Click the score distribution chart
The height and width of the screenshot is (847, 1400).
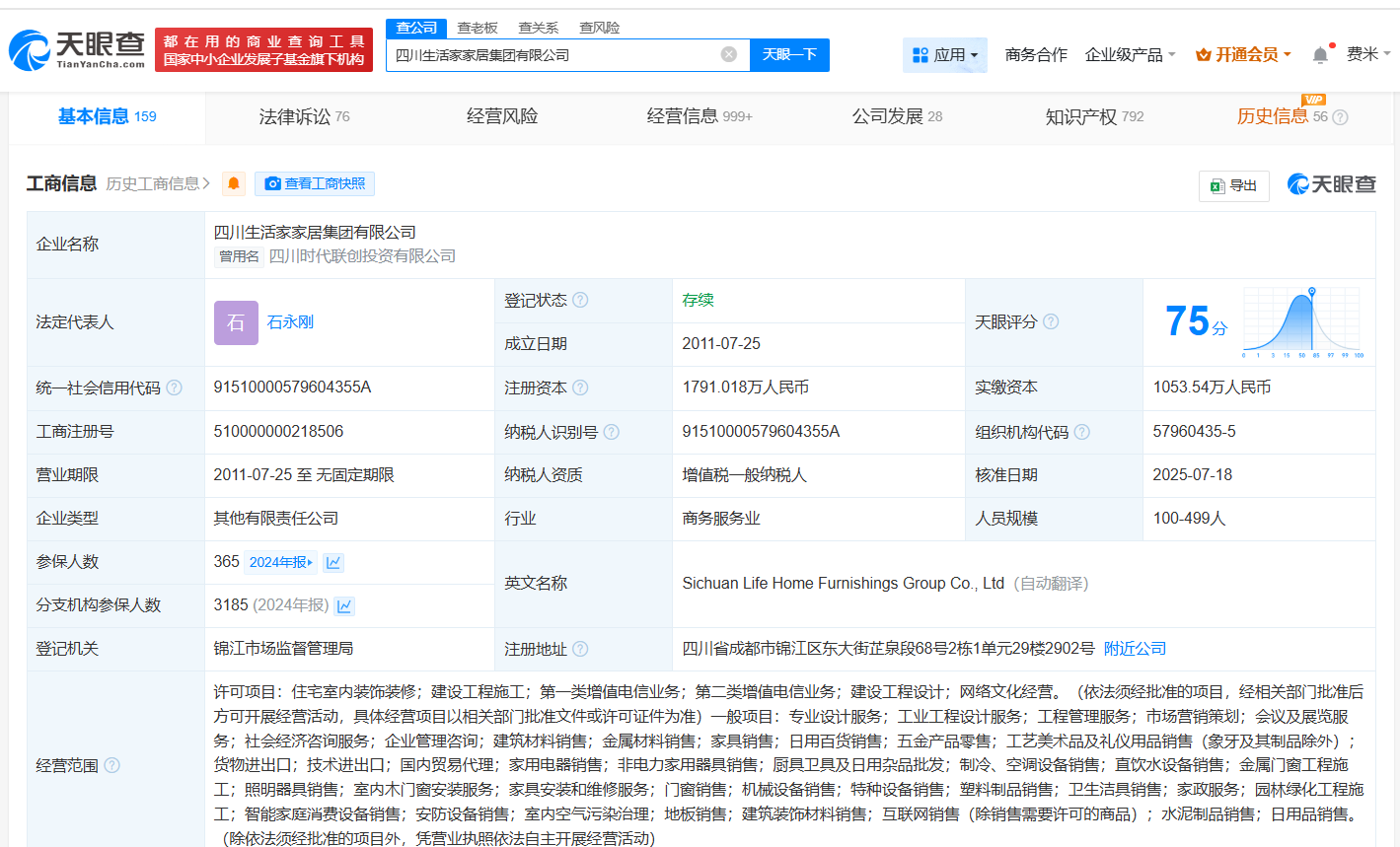[x=1302, y=322]
